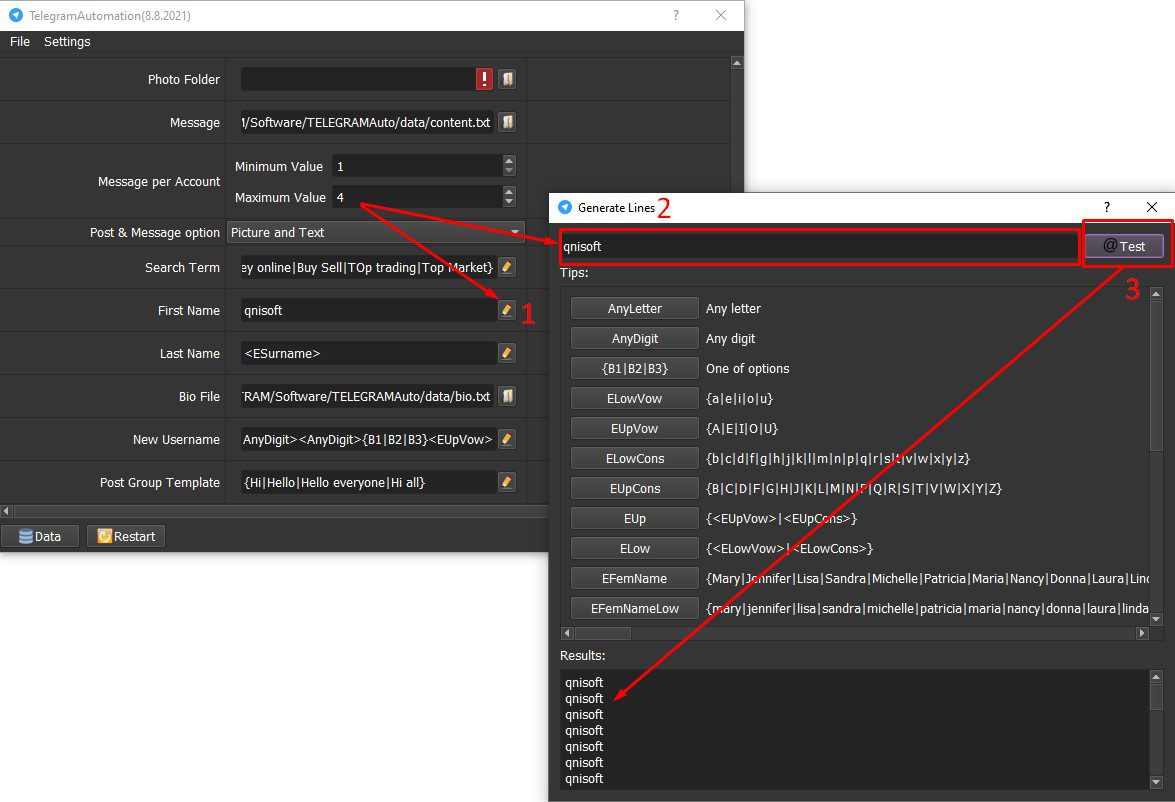Viewport: 1175px width, 802px height.
Task: Insert the AnyDigit tip pattern
Action: (x=635, y=338)
